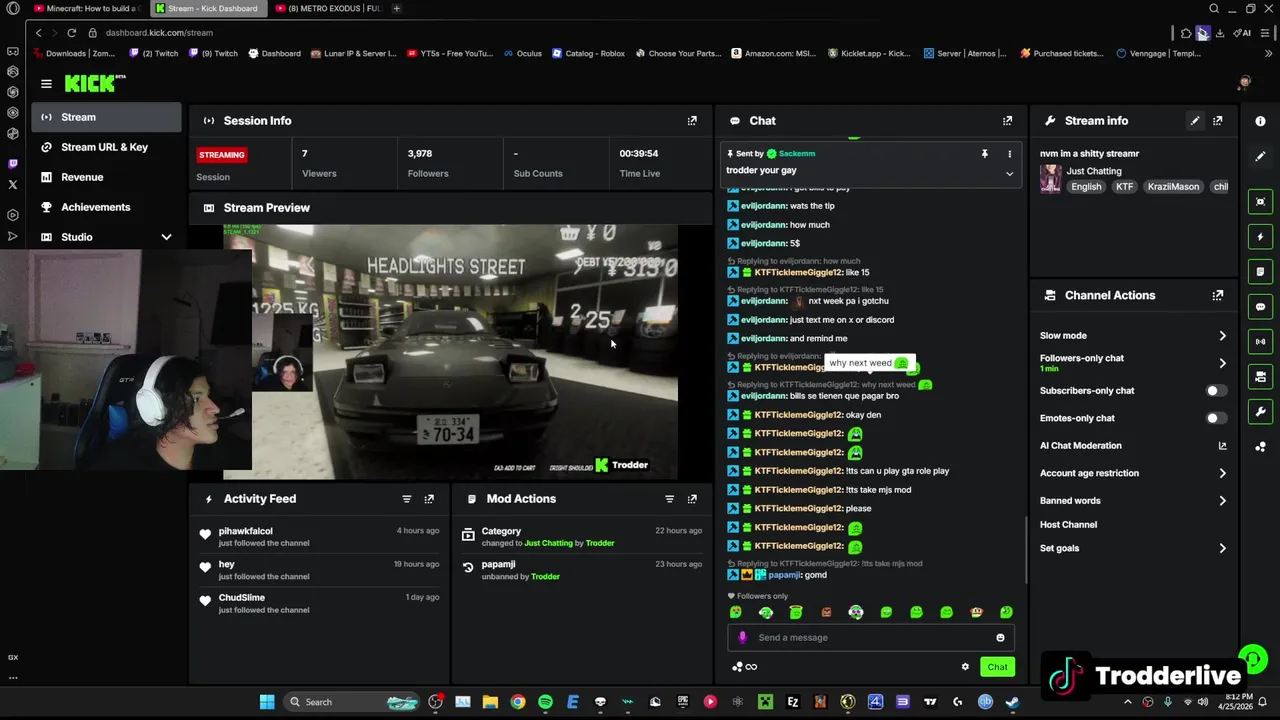The image size is (1280, 720).
Task: Click the ChudSlime follower entry
Action: (318, 603)
